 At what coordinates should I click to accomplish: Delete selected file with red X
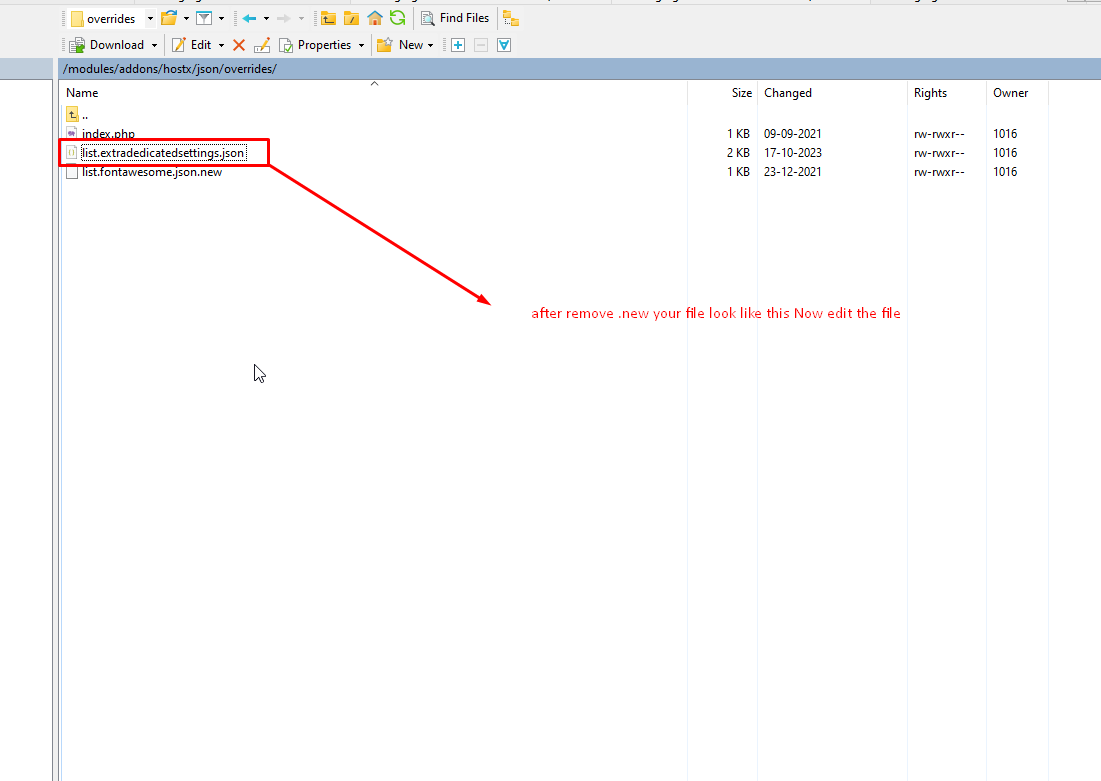click(239, 45)
